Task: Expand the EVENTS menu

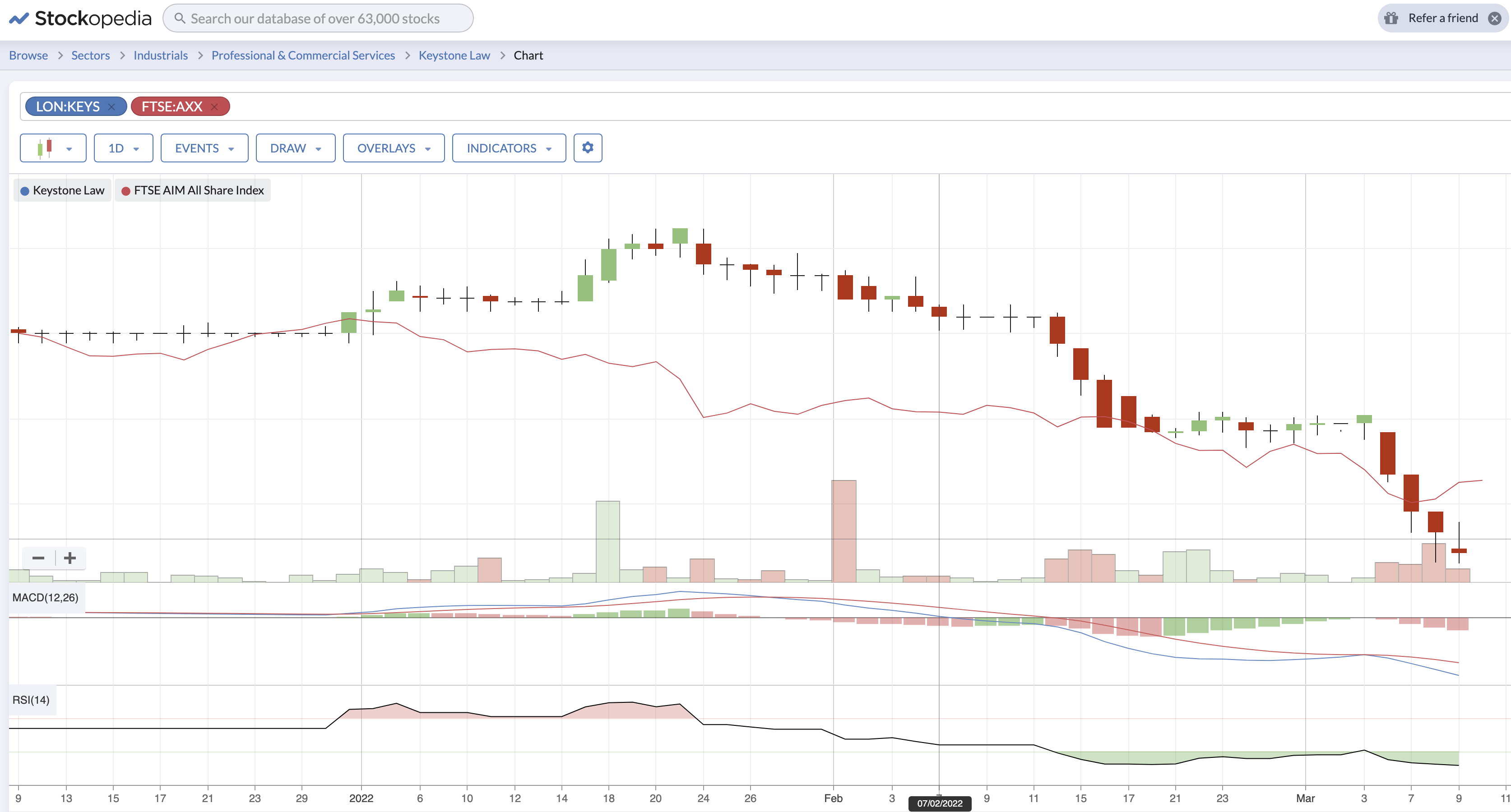Action: 204,148
